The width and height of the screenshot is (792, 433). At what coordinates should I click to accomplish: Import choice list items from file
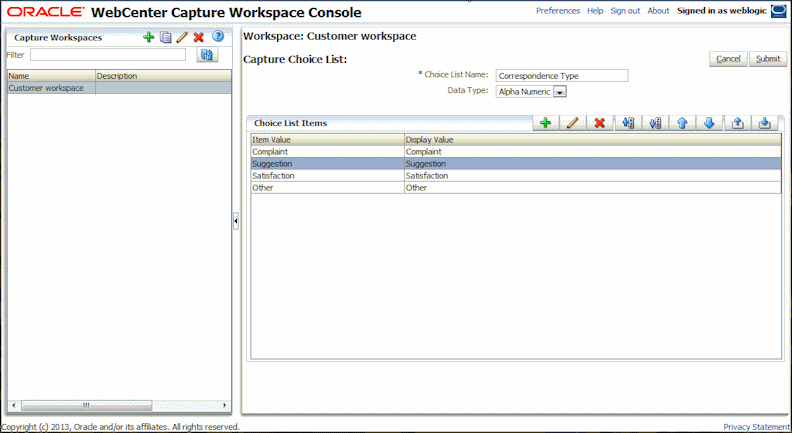click(765, 123)
